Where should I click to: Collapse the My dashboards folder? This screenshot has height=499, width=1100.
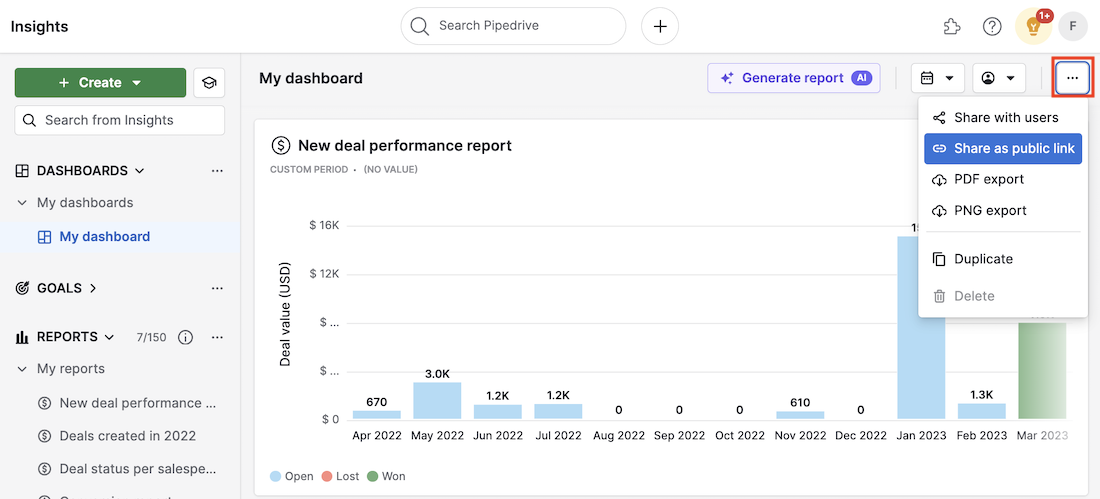(22, 203)
